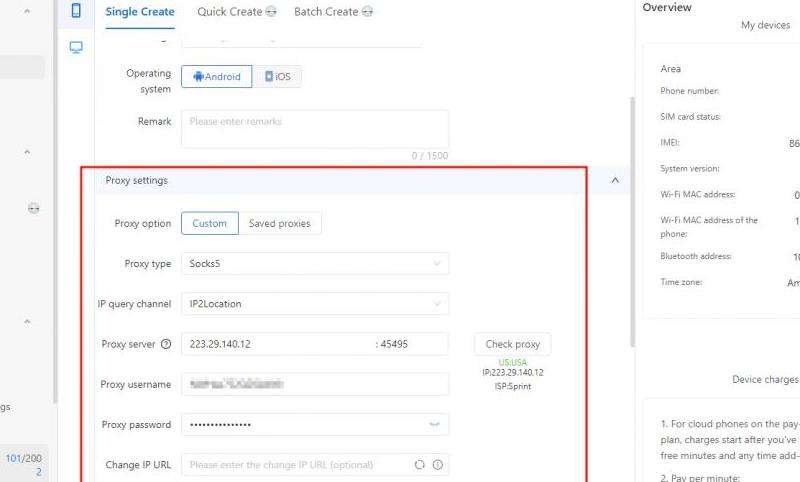Image resolution: width=800 pixels, height=482 pixels.
Task: Switch to the Quick Create tab
Action: click(x=229, y=12)
